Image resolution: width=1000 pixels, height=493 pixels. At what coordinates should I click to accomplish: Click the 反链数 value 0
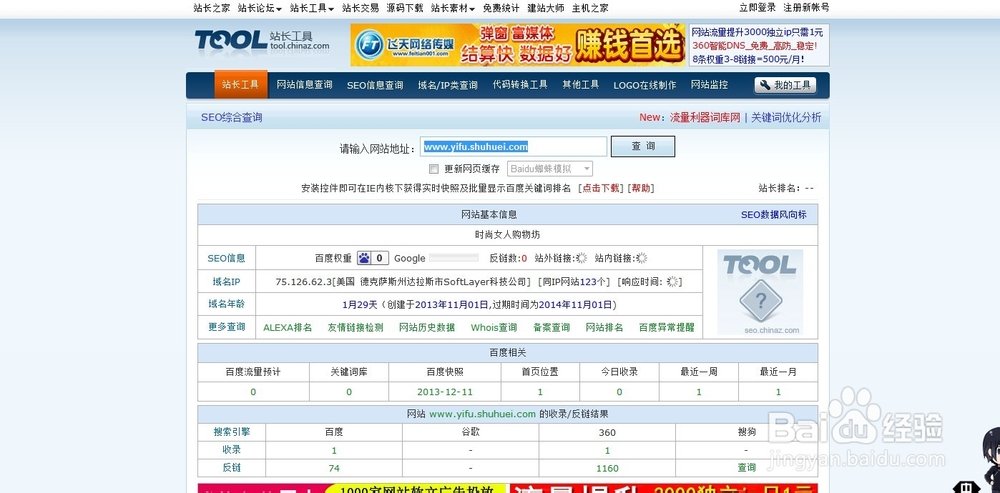[x=524, y=258]
